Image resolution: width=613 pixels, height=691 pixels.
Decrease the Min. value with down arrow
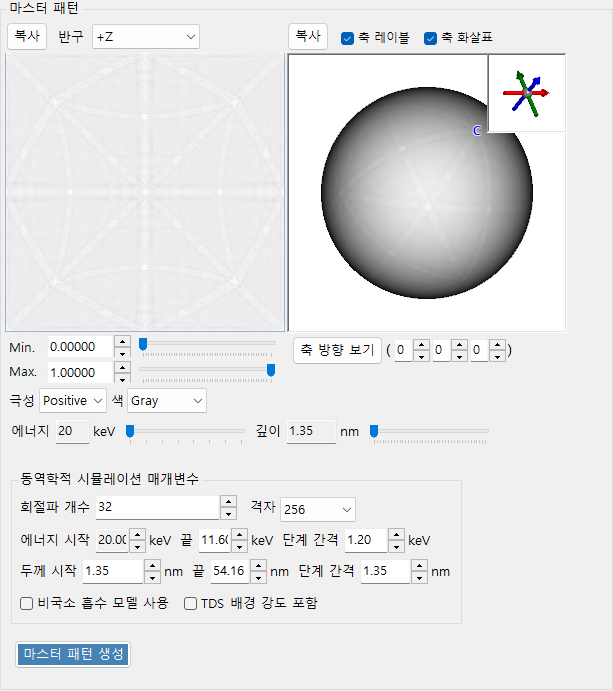(x=122, y=353)
